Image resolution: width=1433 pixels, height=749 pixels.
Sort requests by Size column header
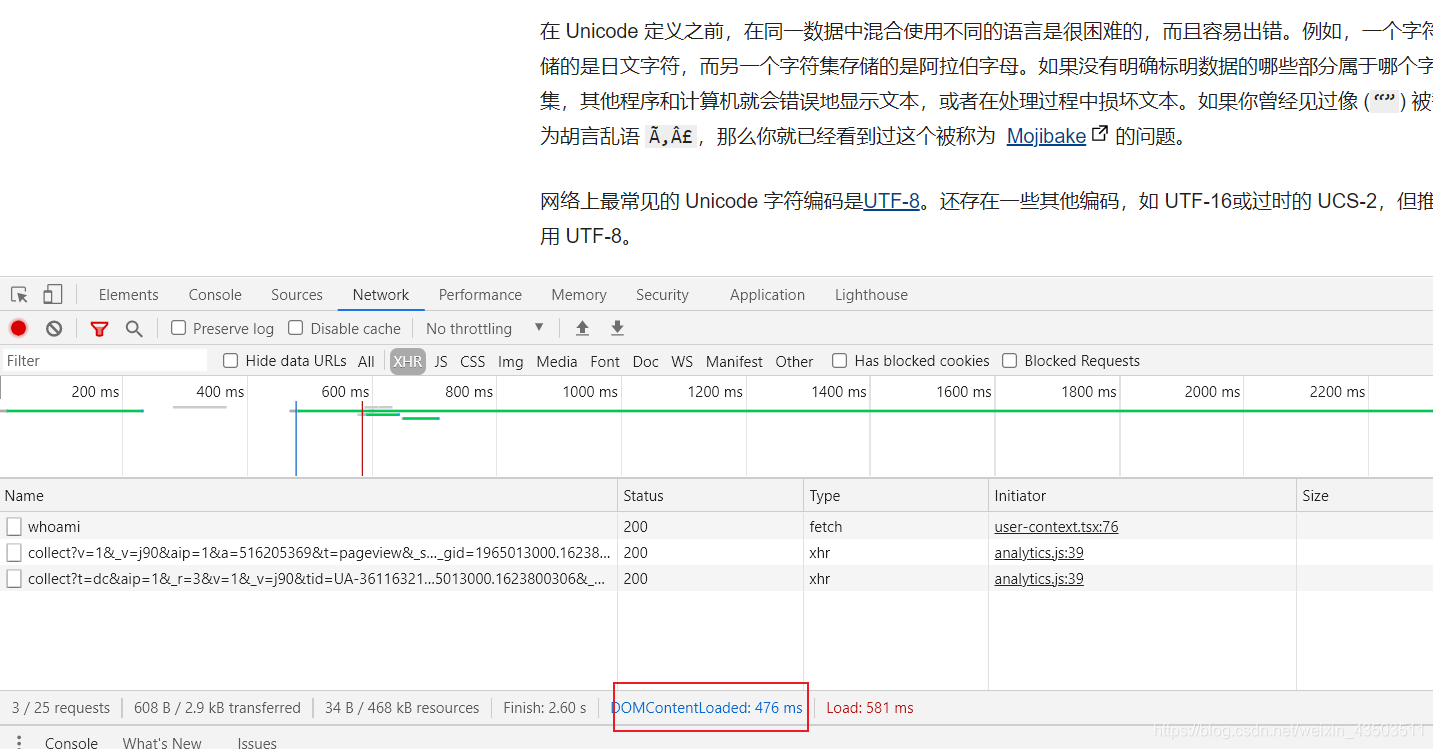tap(1365, 496)
